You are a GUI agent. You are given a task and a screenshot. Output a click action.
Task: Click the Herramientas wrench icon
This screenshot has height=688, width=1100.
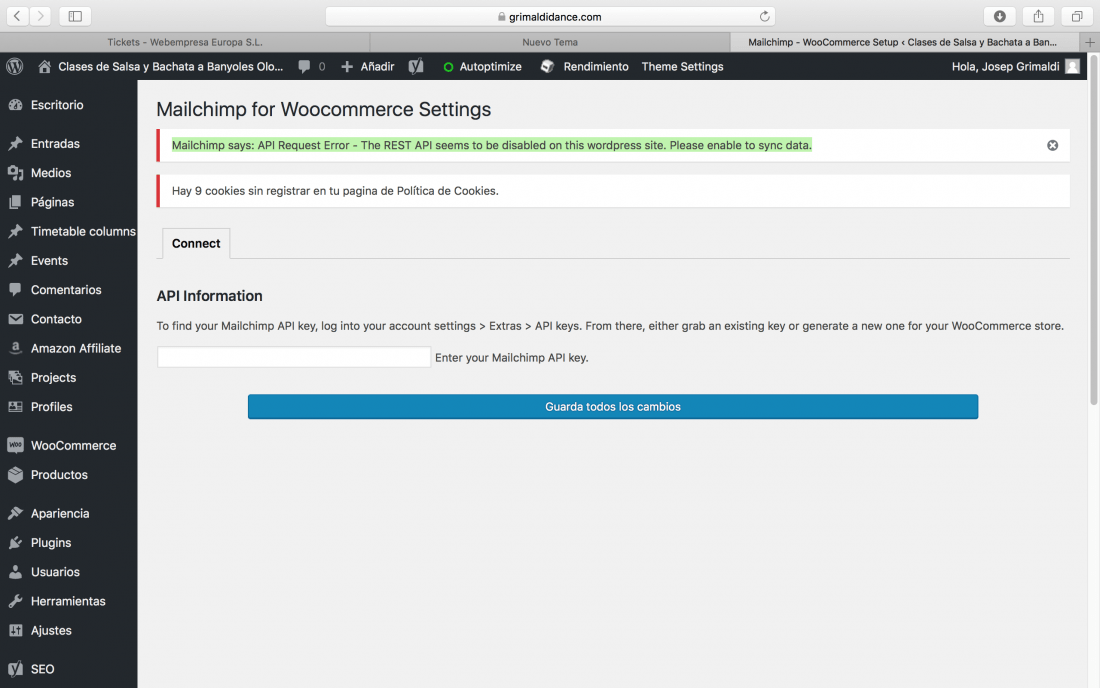click(x=15, y=601)
